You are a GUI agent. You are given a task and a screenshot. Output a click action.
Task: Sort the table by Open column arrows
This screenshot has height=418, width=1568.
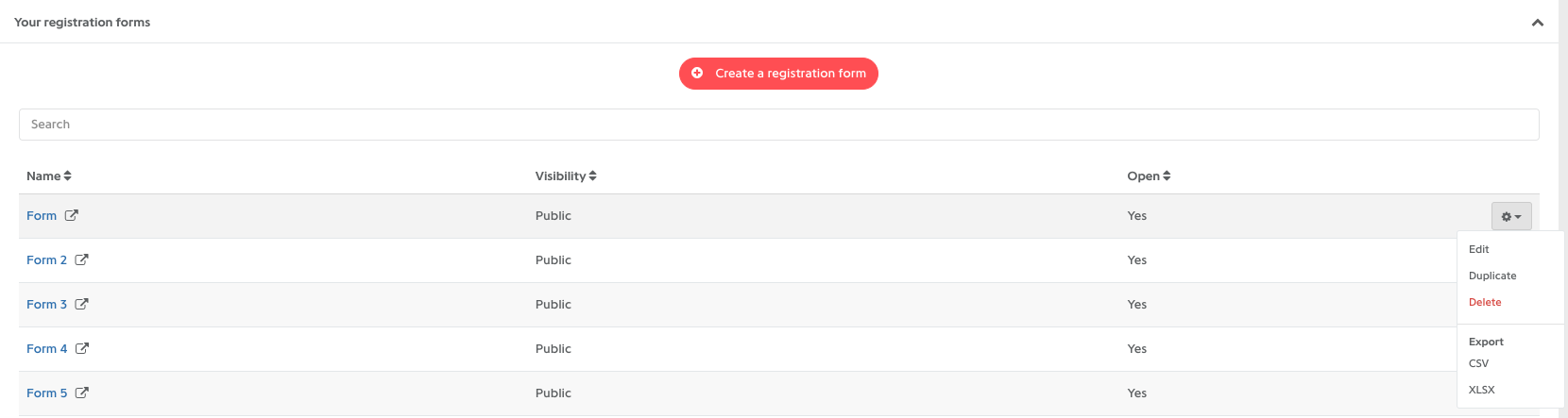[1167, 176]
